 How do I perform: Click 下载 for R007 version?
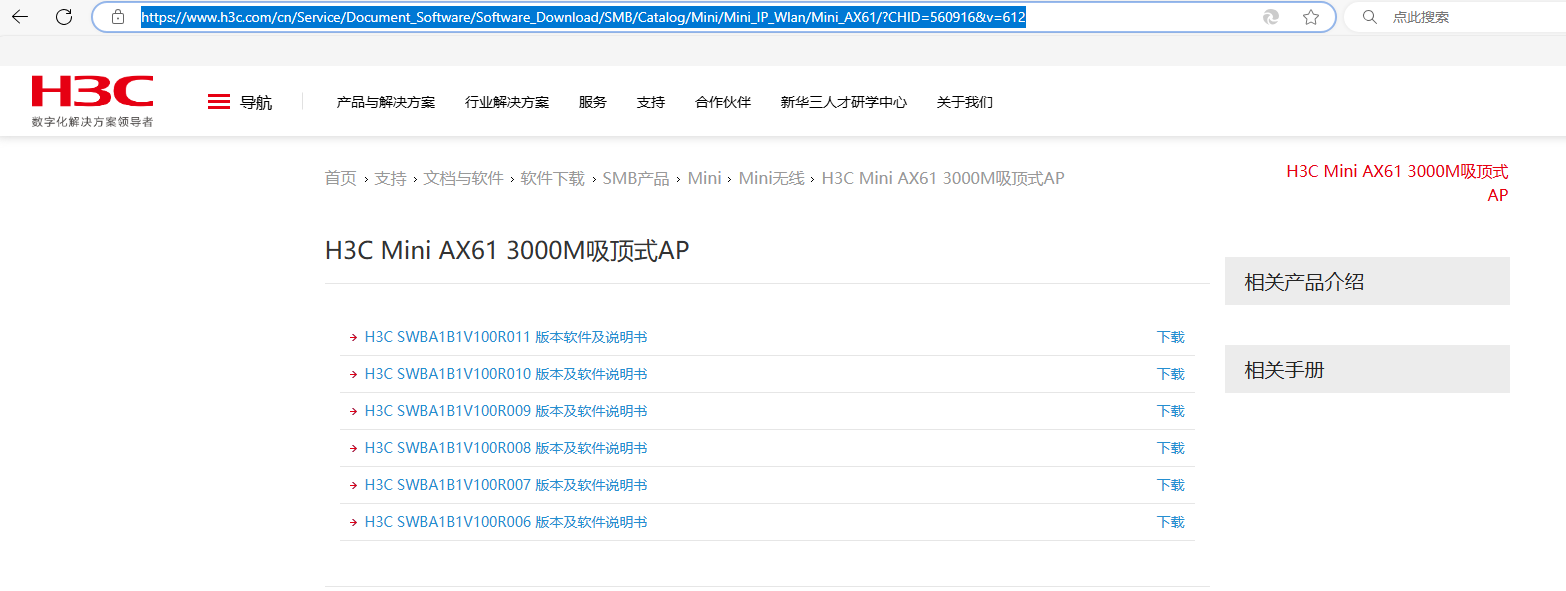[1170, 486]
